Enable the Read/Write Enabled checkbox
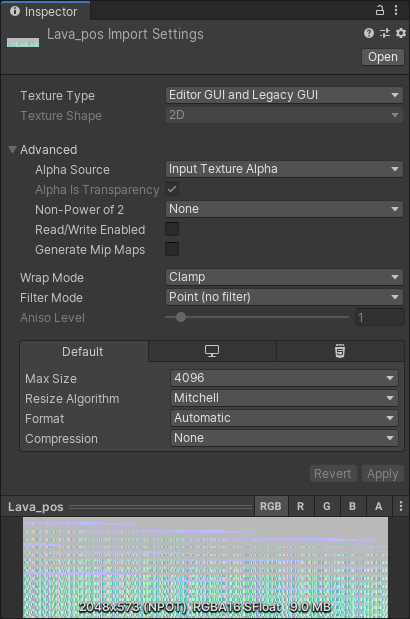Viewport: 410px width, 619px height. [172, 229]
